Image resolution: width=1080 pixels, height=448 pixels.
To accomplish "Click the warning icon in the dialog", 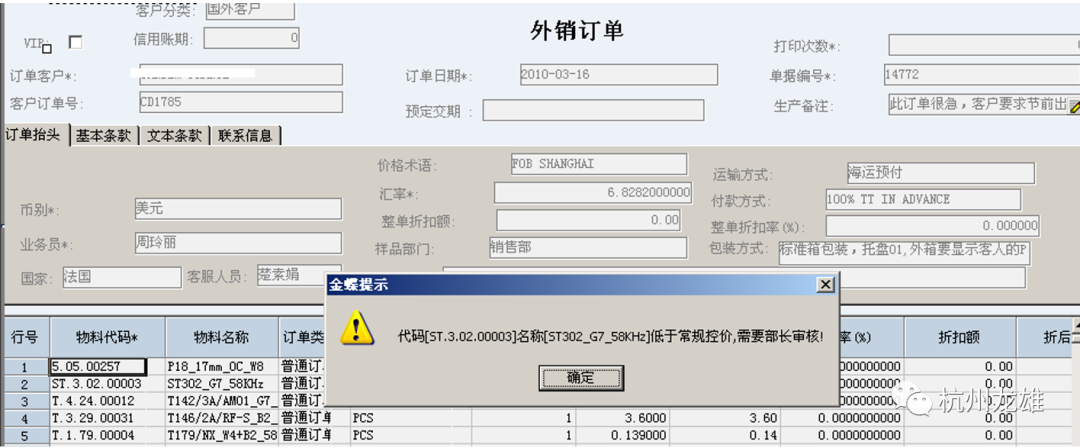I will click(x=357, y=329).
